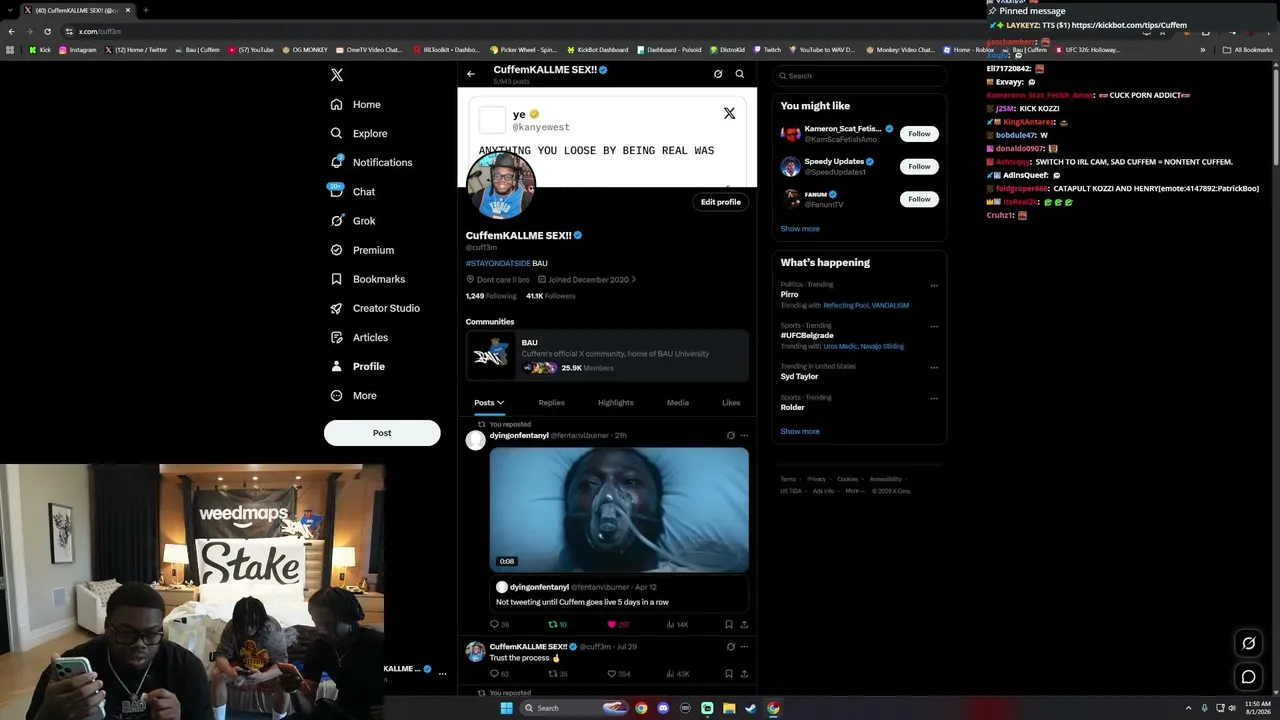This screenshot has width=1280, height=720.
Task: Switch to the Media tab
Action: click(678, 402)
